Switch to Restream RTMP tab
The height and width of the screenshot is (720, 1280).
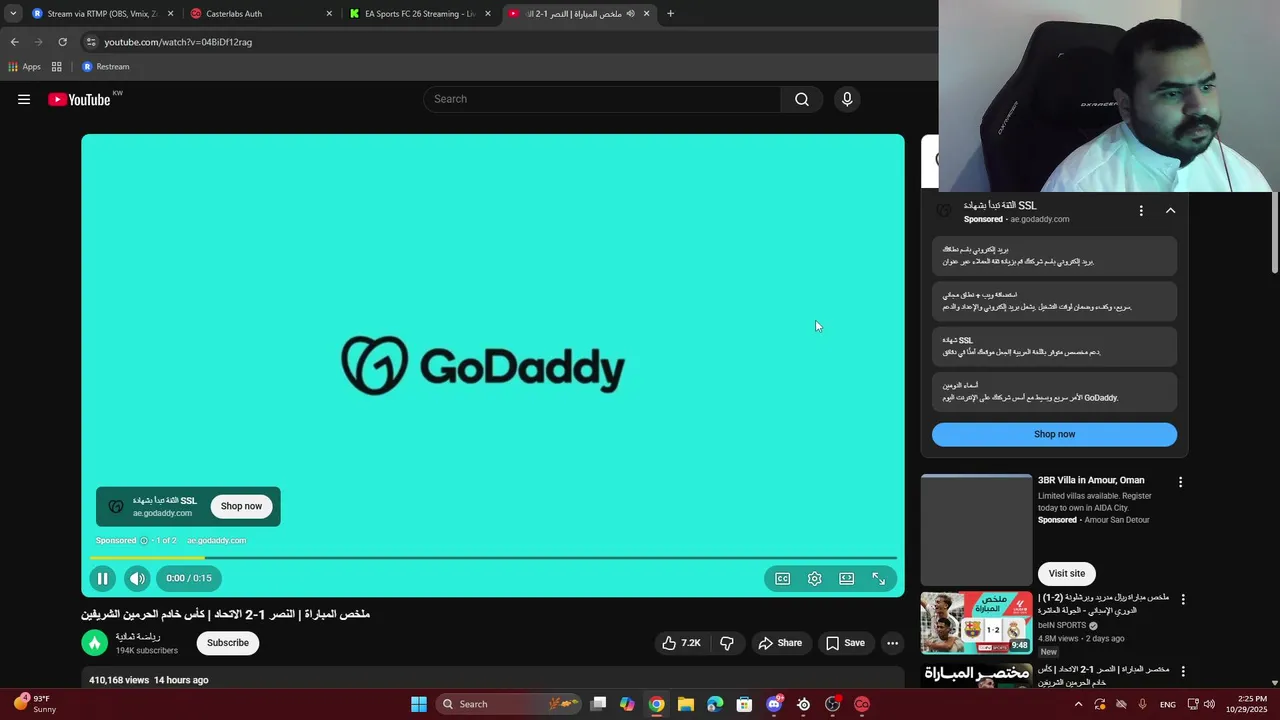point(102,14)
